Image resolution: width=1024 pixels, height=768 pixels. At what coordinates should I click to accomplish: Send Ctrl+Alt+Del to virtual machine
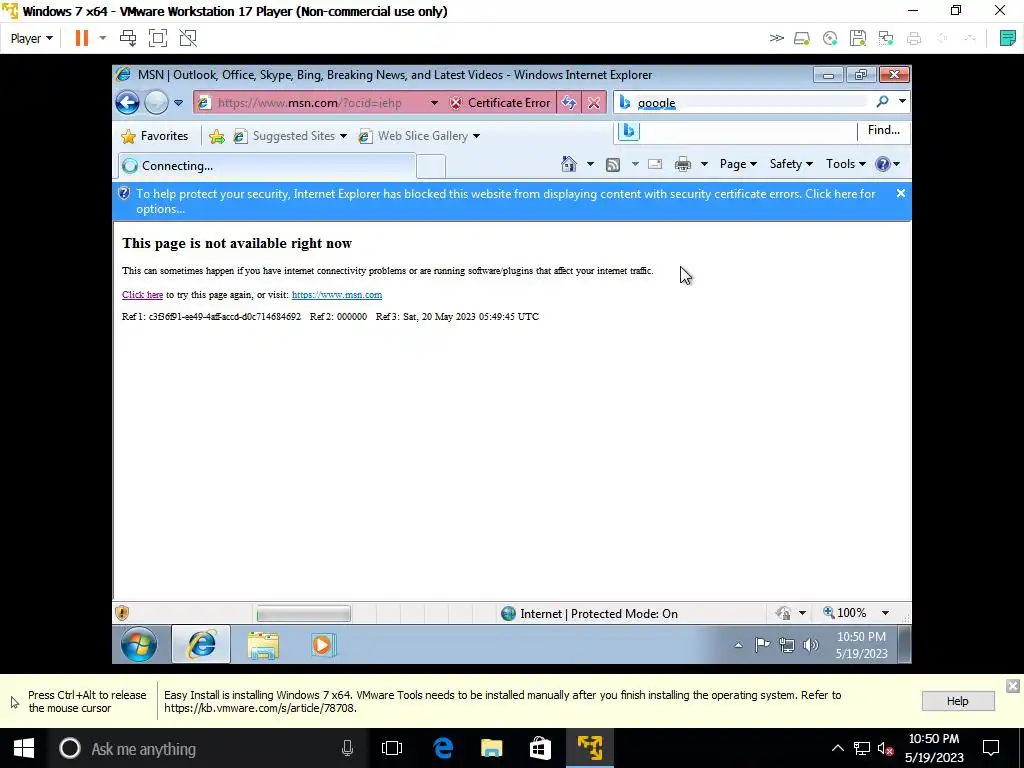tap(128, 38)
